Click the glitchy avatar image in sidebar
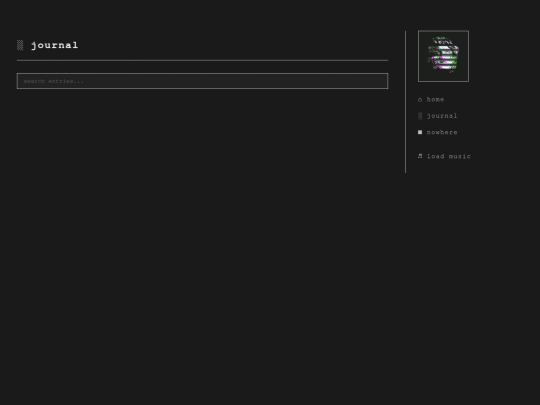 pyautogui.click(x=443, y=56)
